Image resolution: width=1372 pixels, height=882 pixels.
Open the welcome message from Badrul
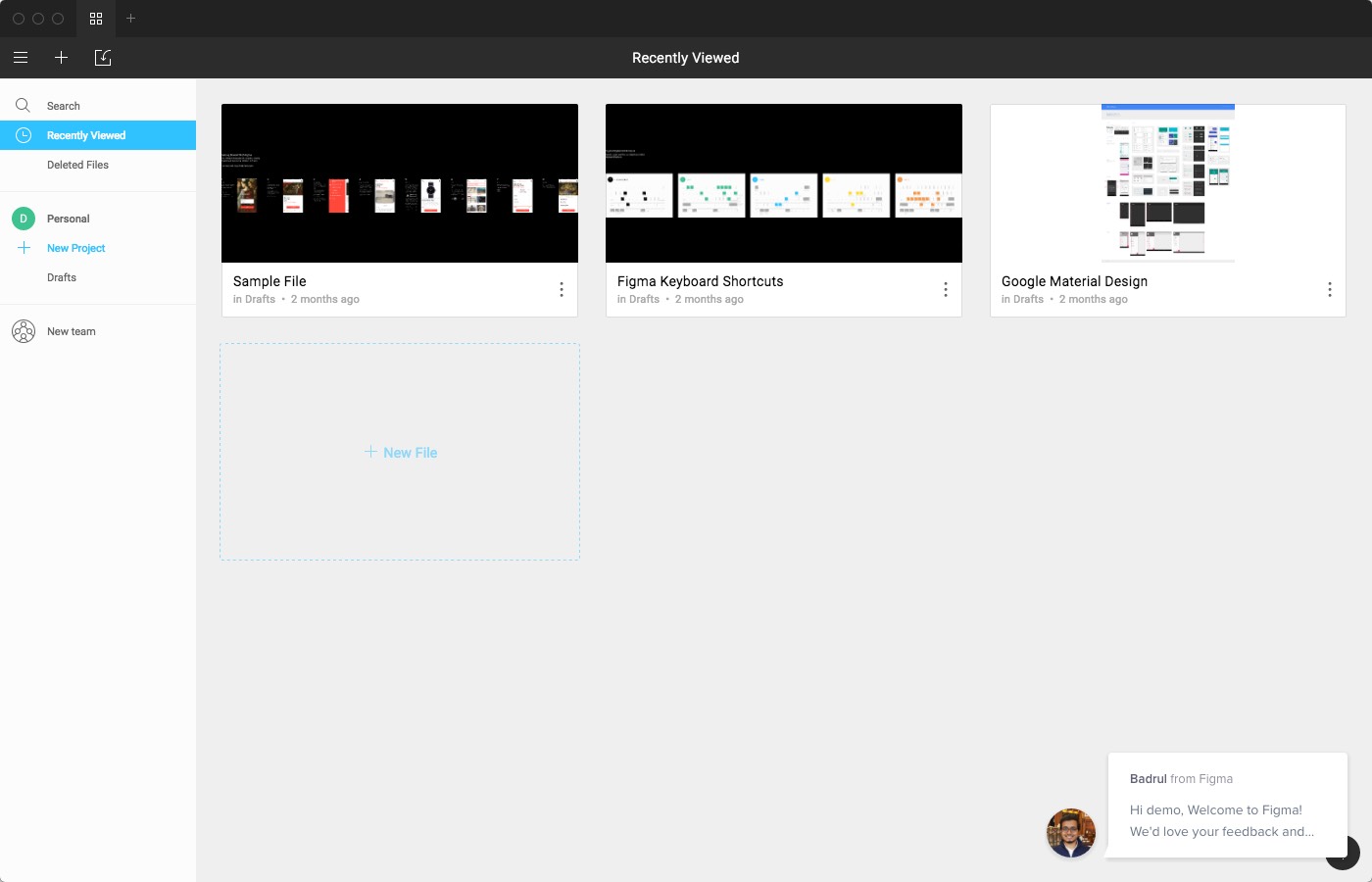[x=1228, y=806]
